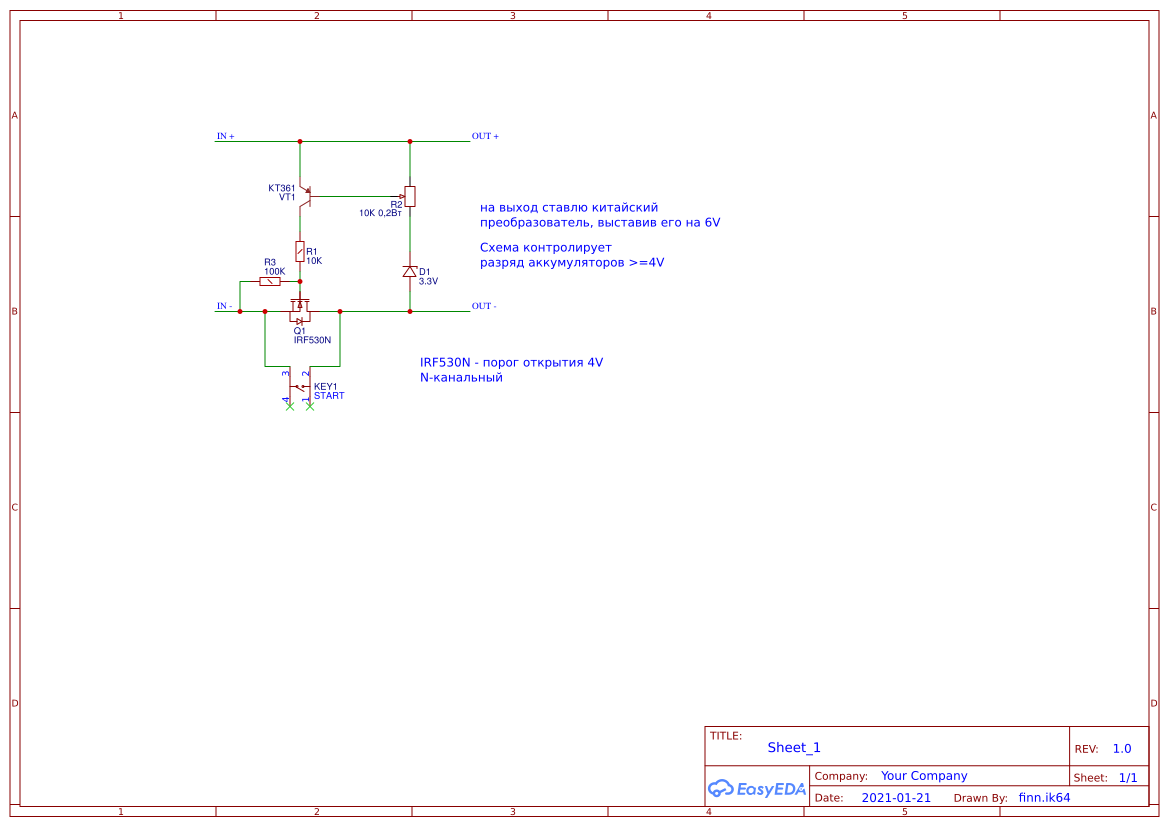Select the OUT+ net flag

(x=484, y=136)
